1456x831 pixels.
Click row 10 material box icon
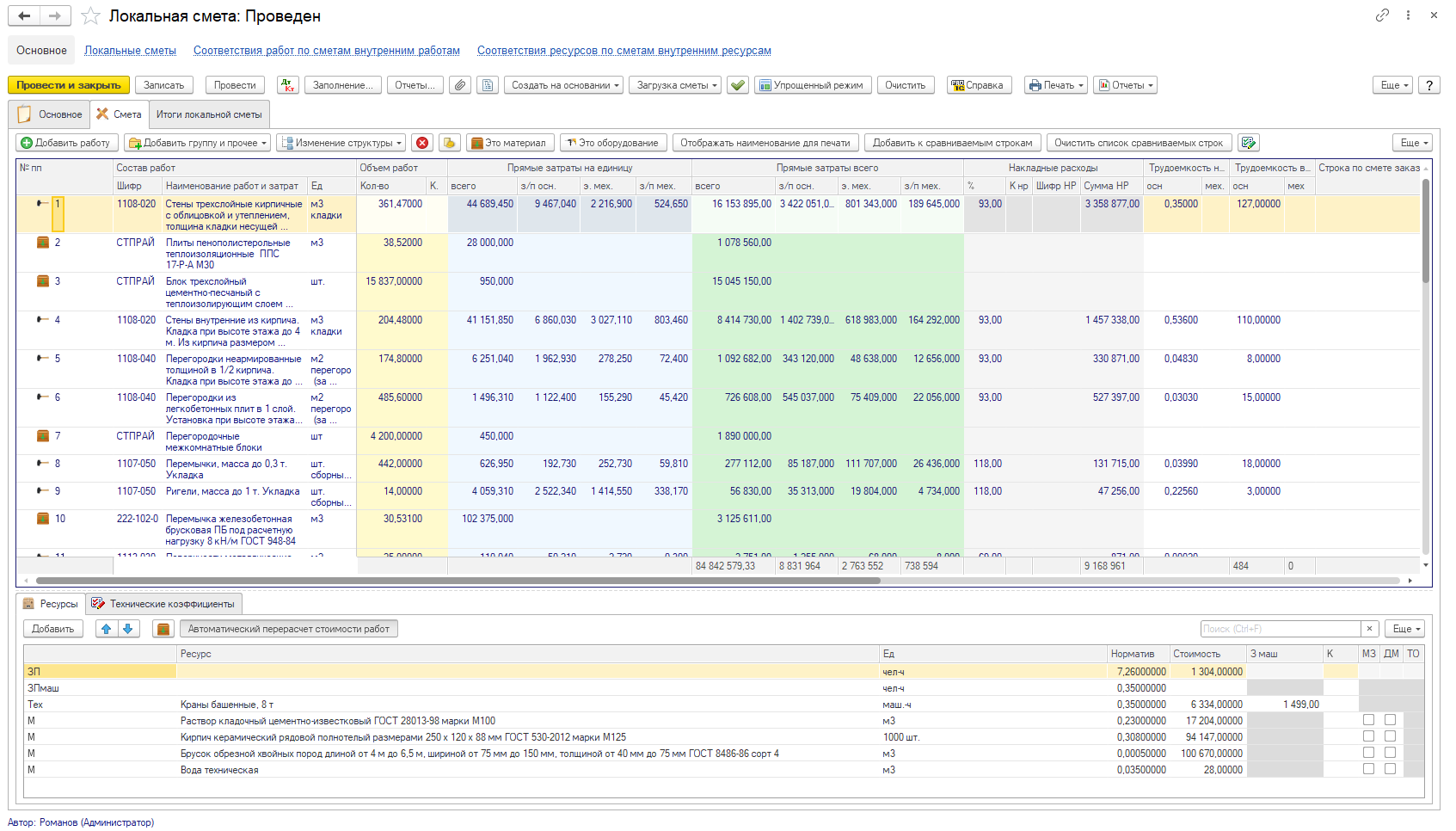[43, 519]
